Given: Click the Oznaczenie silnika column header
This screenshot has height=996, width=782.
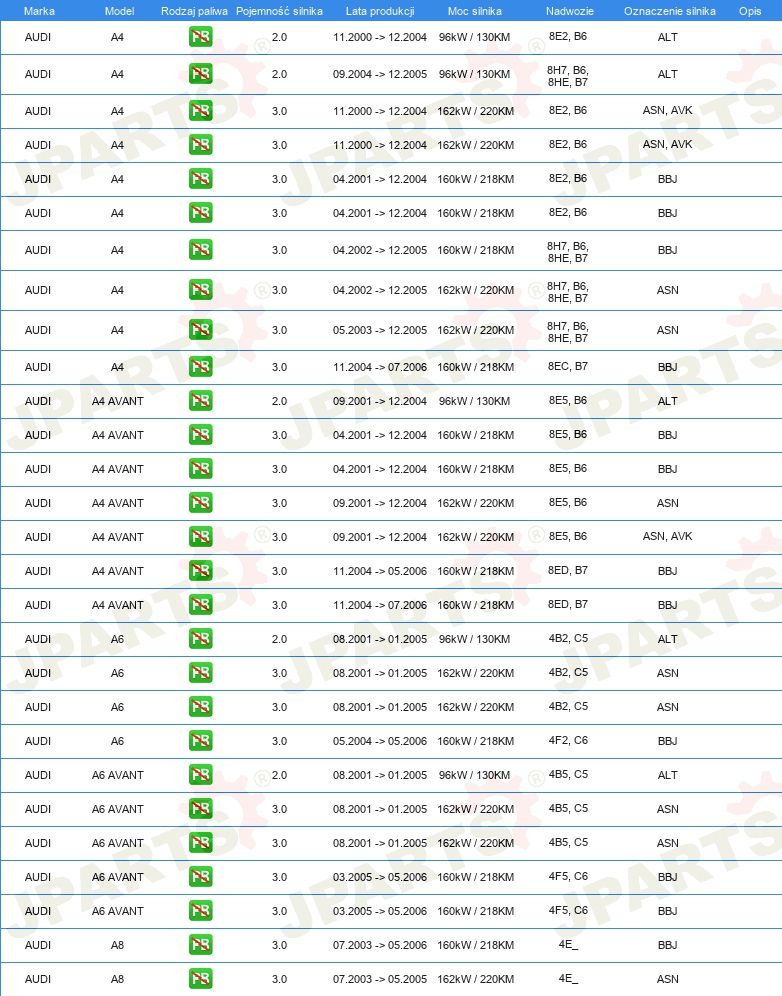Looking at the screenshot, I should coord(670,11).
